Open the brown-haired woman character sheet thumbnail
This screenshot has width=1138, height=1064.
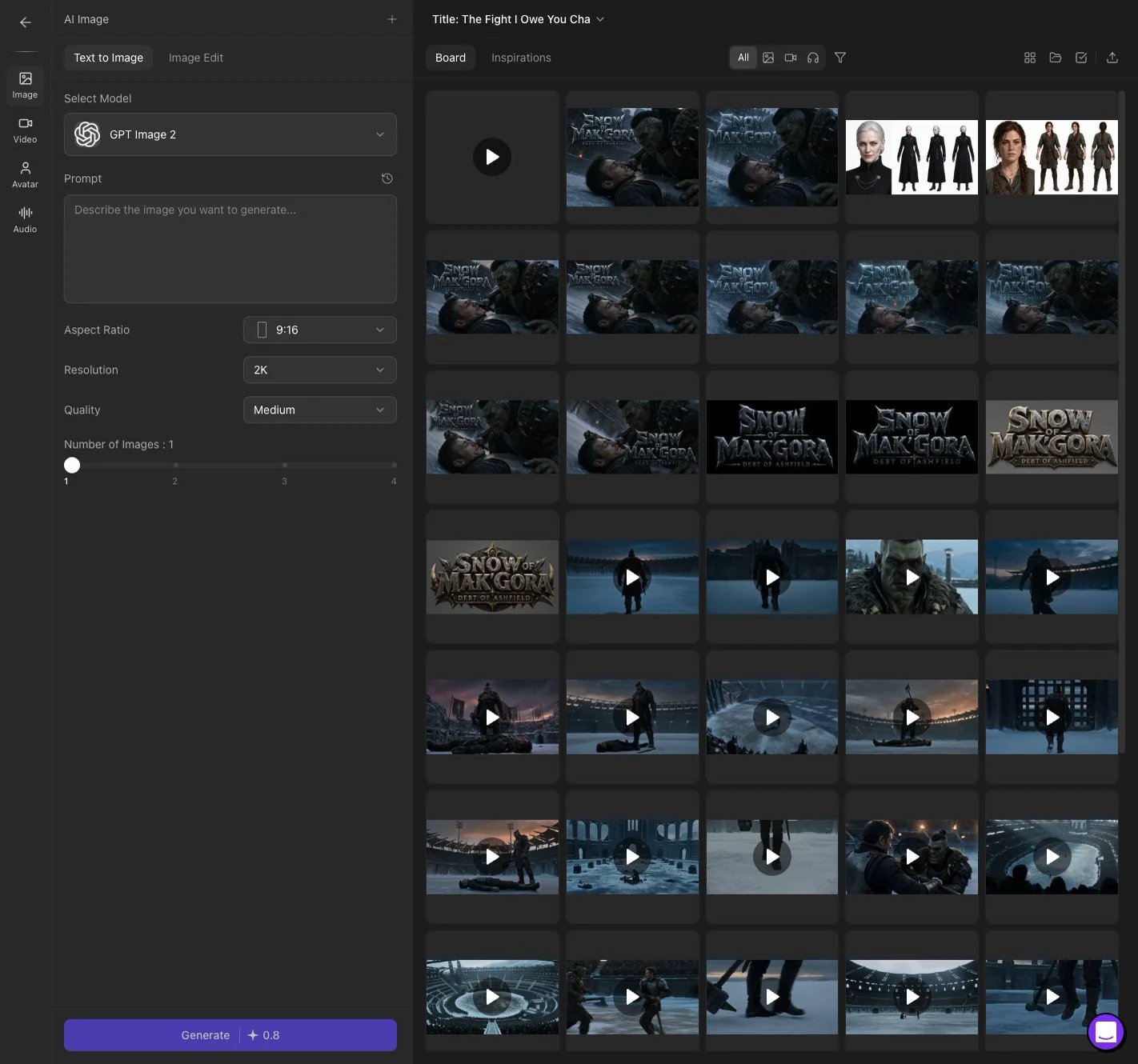pyautogui.click(x=1052, y=157)
